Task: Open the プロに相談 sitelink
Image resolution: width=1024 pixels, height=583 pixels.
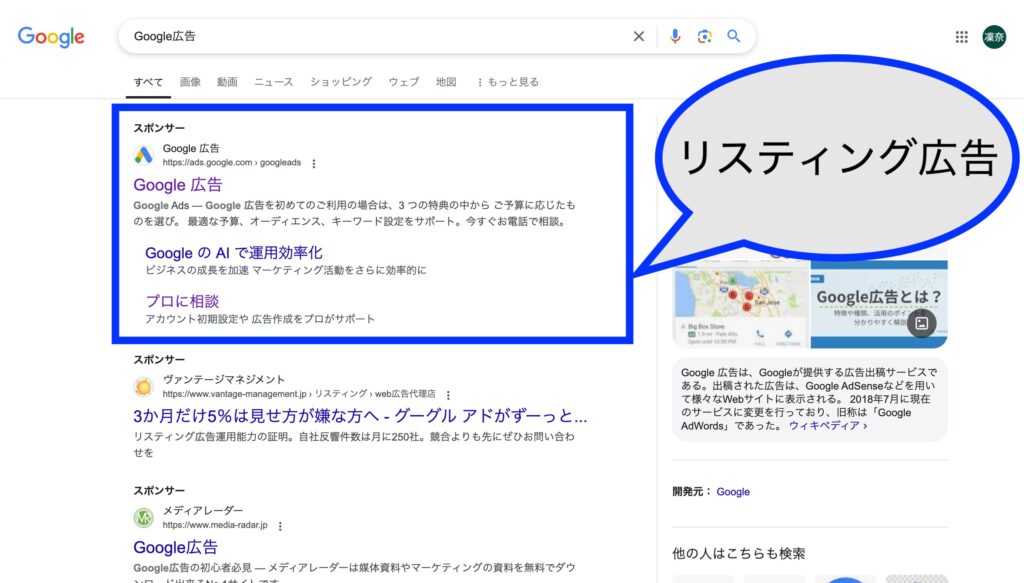Action: [x=182, y=301]
